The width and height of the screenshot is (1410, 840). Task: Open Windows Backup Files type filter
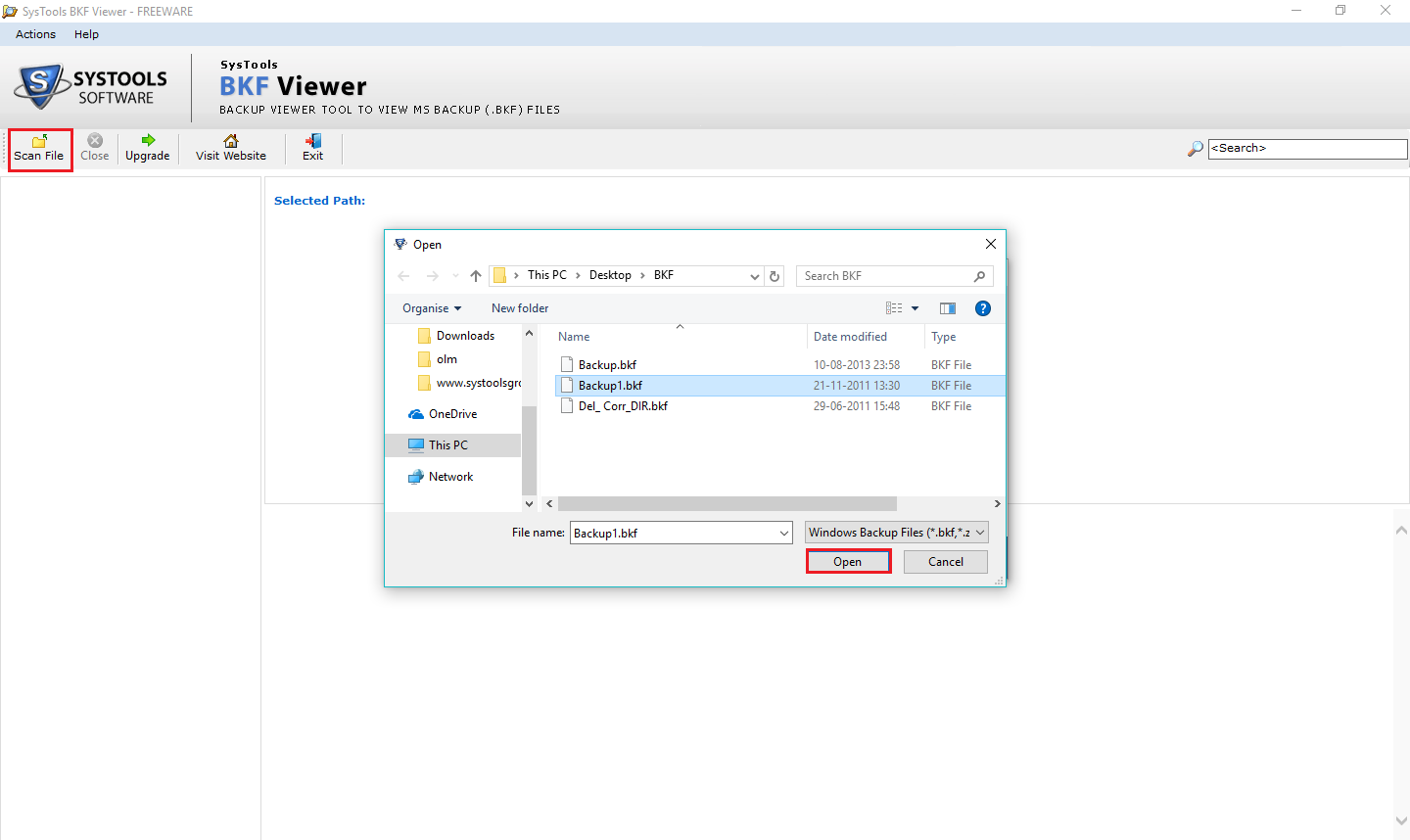coord(897,533)
